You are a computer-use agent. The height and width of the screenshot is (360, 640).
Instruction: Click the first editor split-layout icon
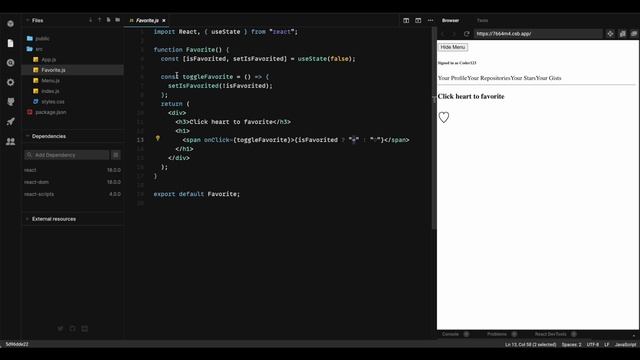[406, 20]
